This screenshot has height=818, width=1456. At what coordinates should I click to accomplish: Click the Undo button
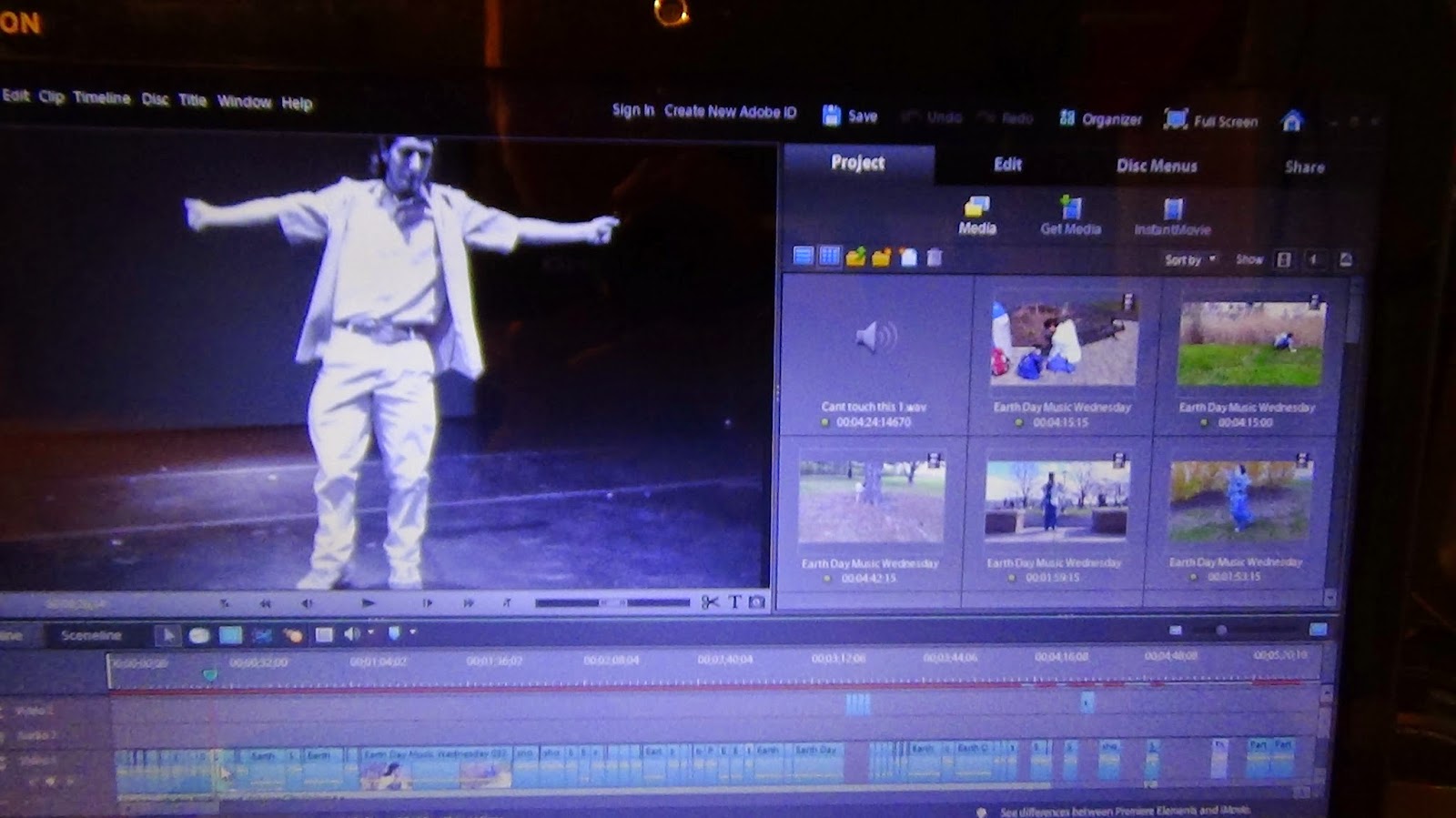[933, 117]
